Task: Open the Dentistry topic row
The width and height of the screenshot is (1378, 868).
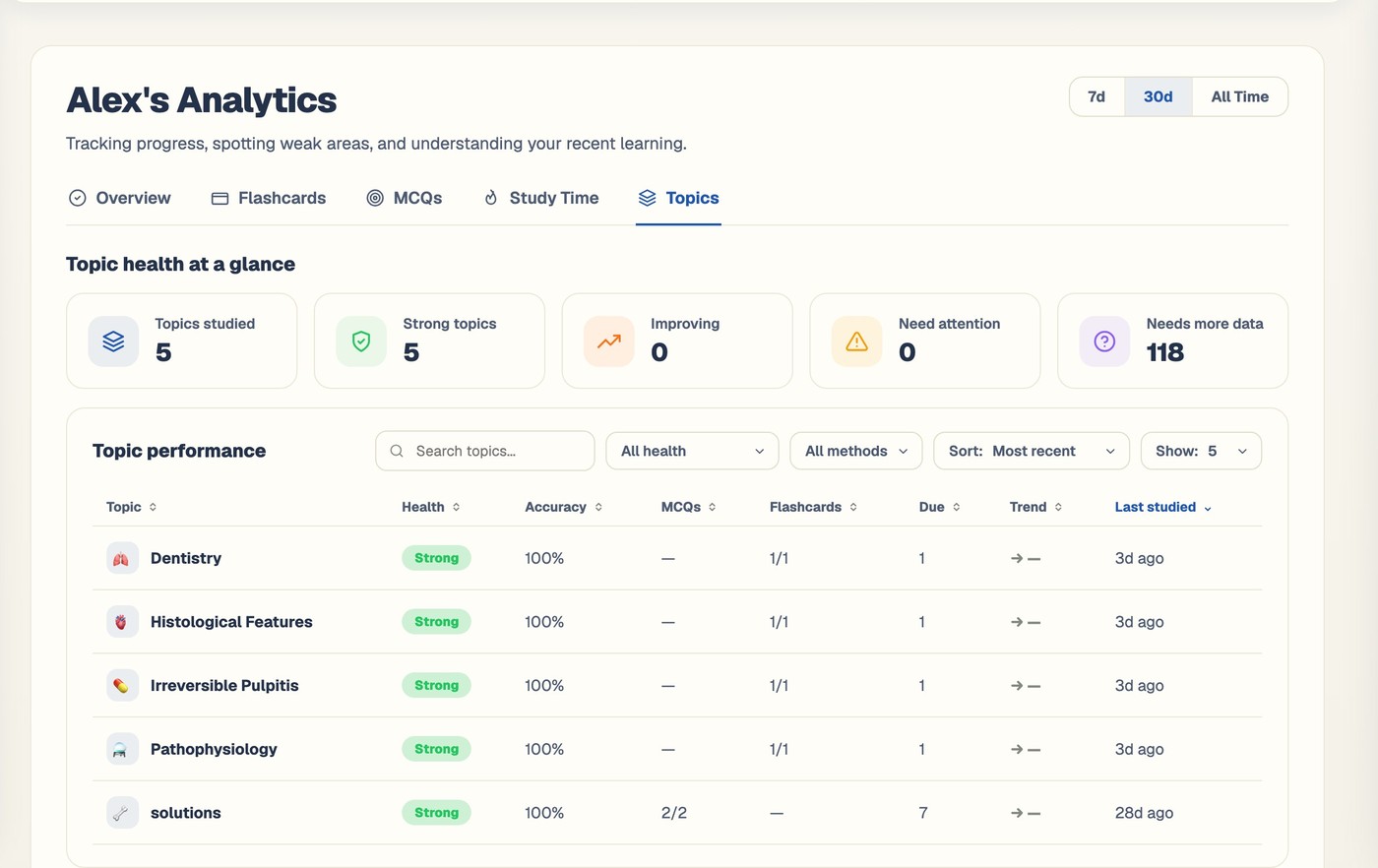Action: point(677,558)
